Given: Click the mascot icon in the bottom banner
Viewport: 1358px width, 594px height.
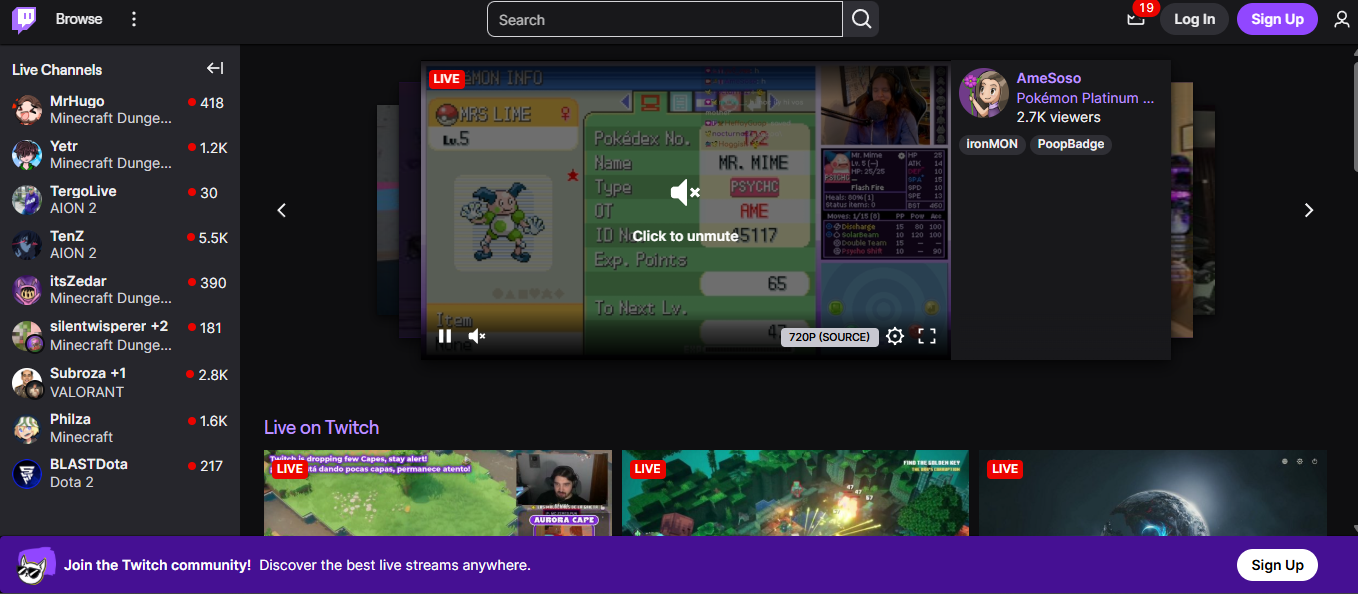Looking at the screenshot, I should [x=35, y=565].
